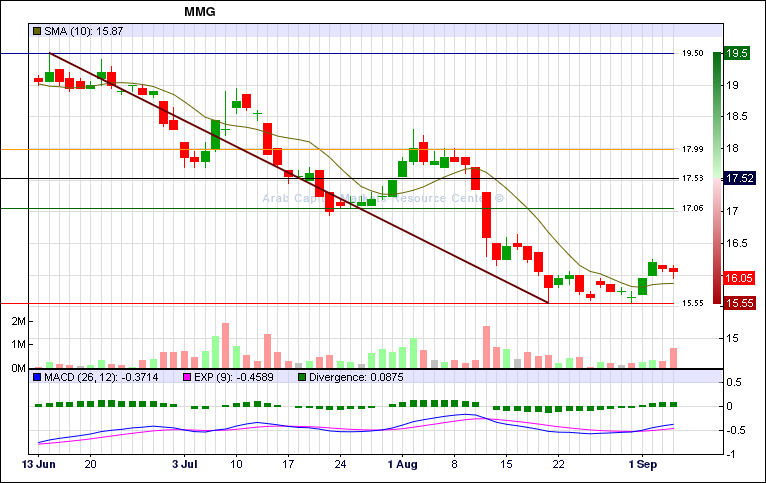Click the 3 Jul date axis label
Image resolution: width=766 pixels, height=483 pixels.
(x=185, y=464)
